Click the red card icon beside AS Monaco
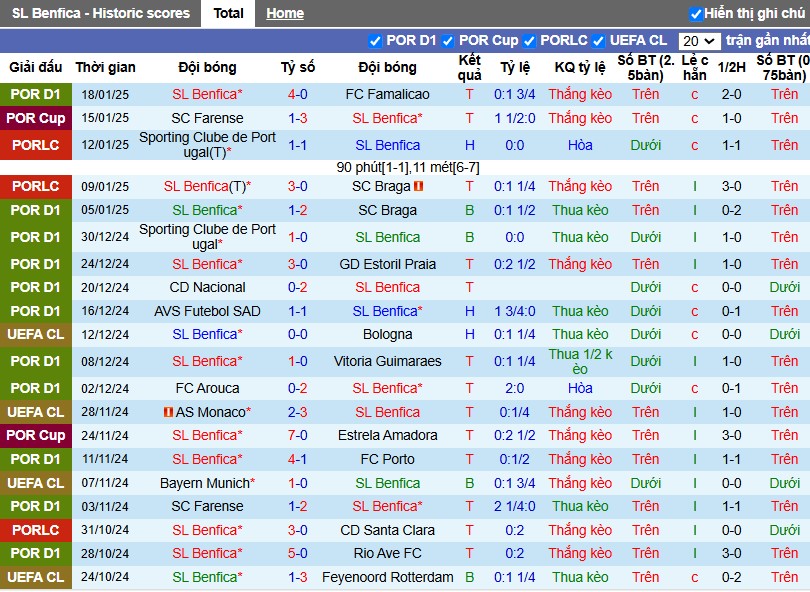Image resolution: width=810 pixels, height=592 pixels. (x=168, y=412)
